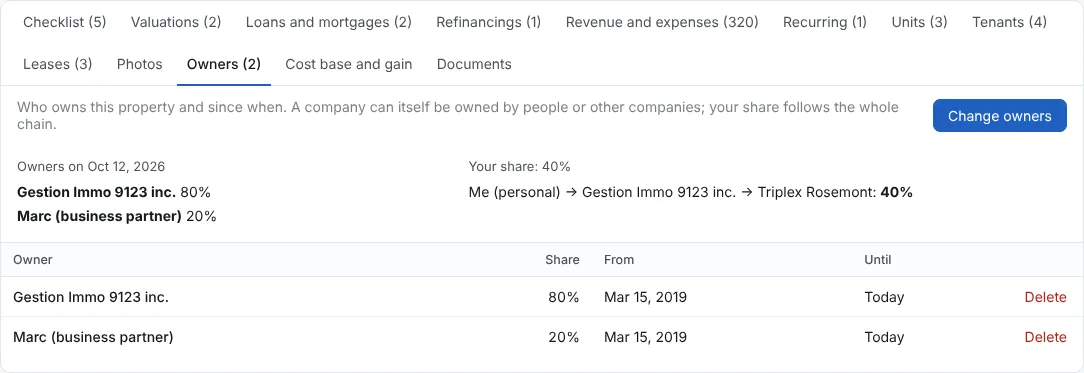Click the Your share: 40% label
The height and width of the screenshot is (373, 1084).
(x=519, y=166)
